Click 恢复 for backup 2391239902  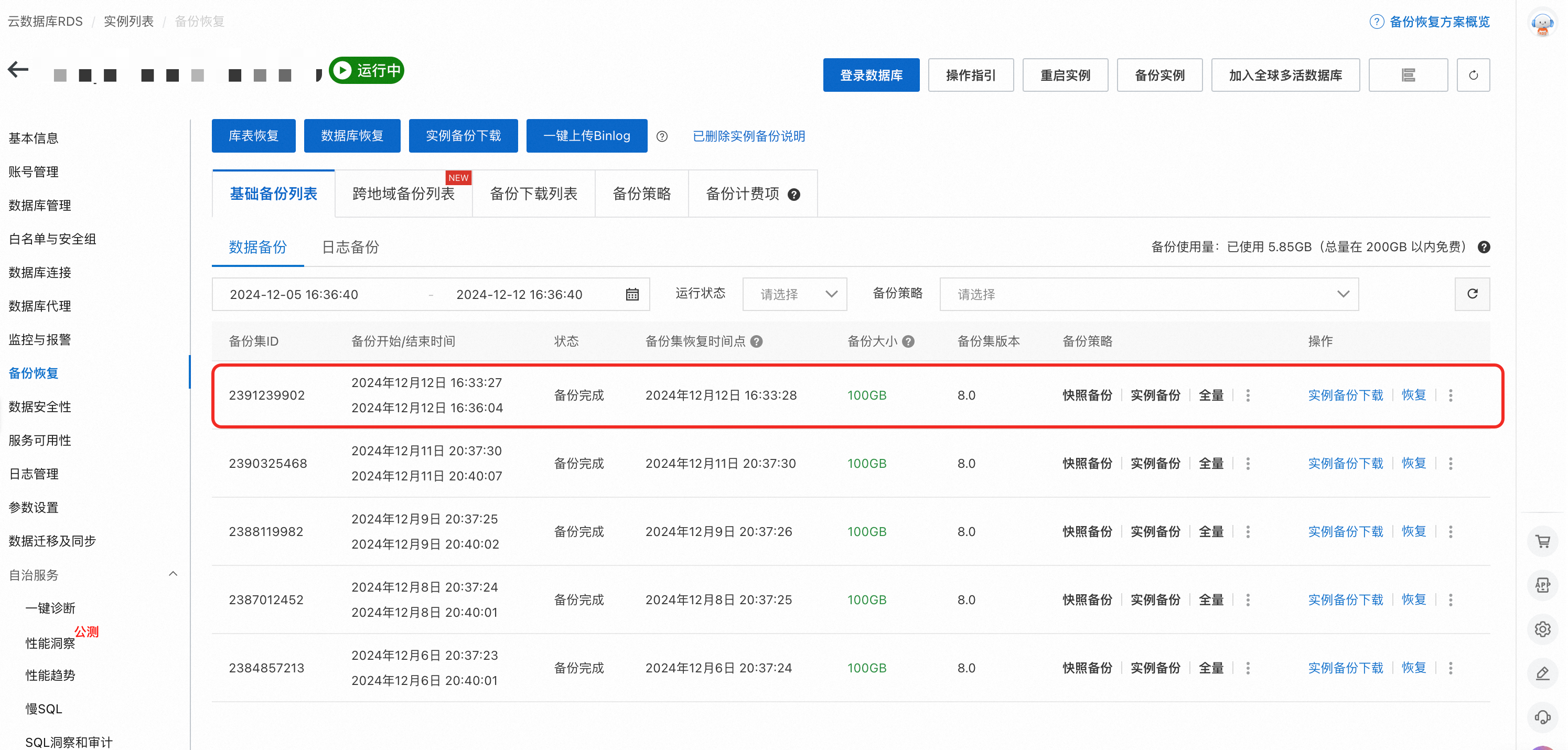click(1413, 395)
